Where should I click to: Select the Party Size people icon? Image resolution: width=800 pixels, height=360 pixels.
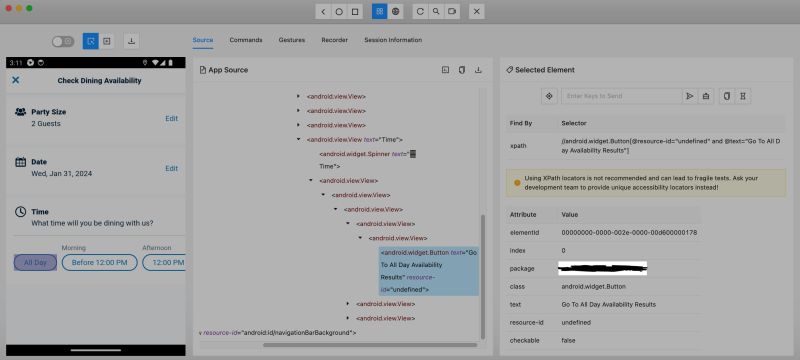pyautogui.click(x=20, y=112)
